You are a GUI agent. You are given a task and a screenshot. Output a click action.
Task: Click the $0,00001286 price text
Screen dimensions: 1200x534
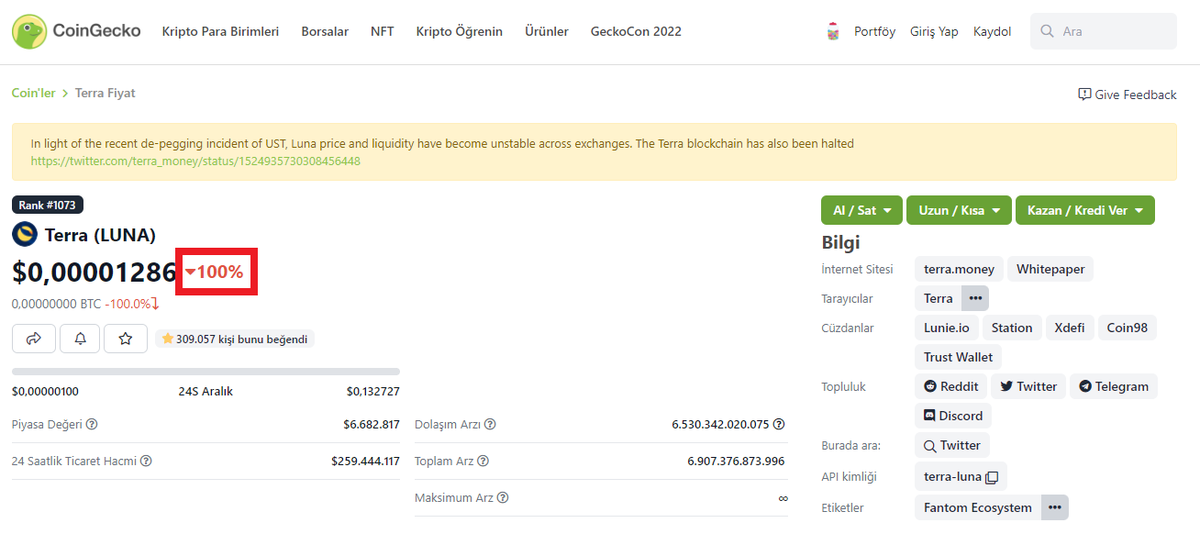94,272
